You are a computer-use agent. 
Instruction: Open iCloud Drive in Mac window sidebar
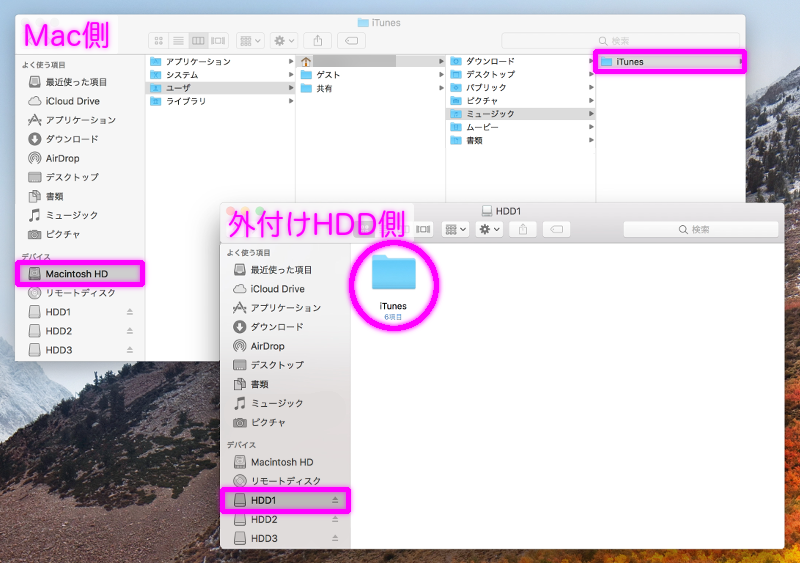(x=64, y=101)
